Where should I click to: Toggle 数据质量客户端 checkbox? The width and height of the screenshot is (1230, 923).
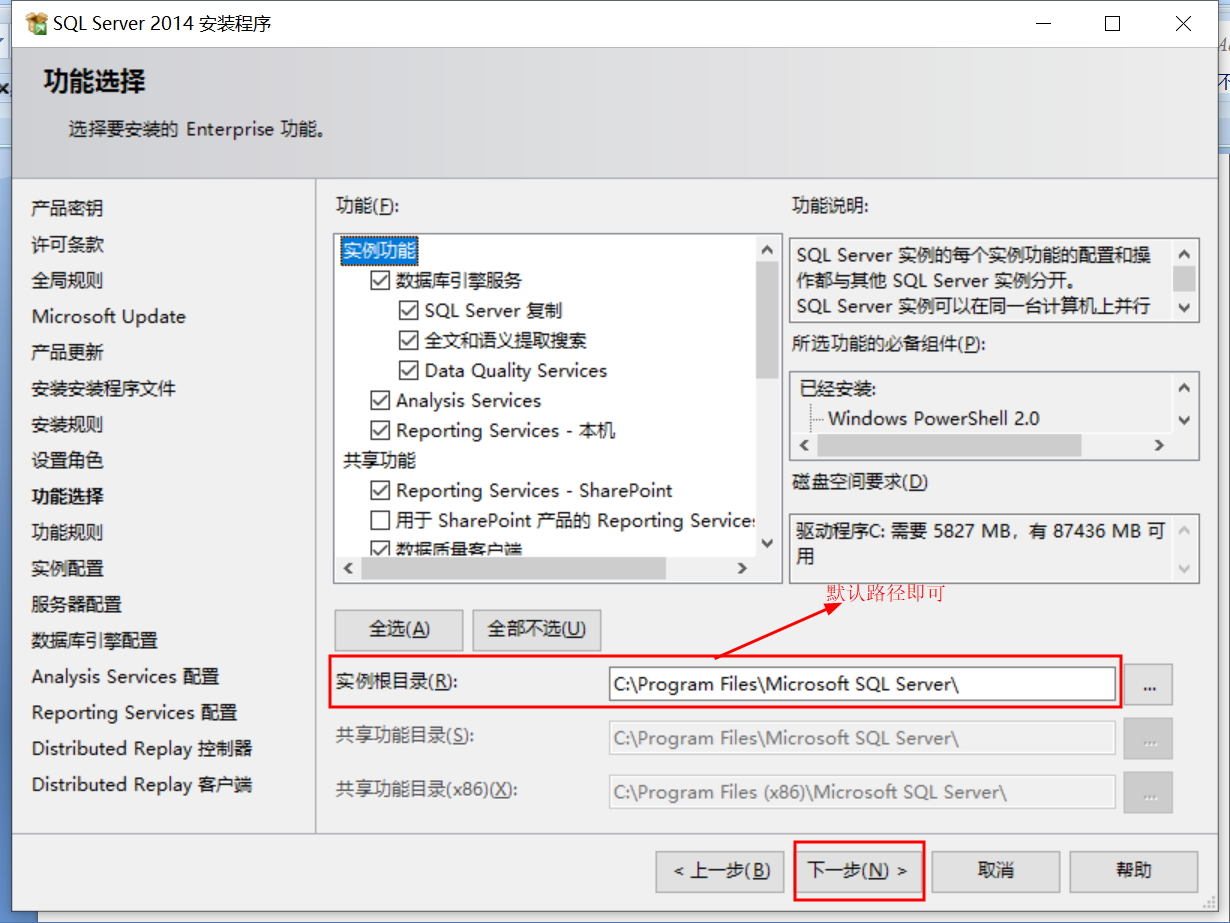click(380, 548)
